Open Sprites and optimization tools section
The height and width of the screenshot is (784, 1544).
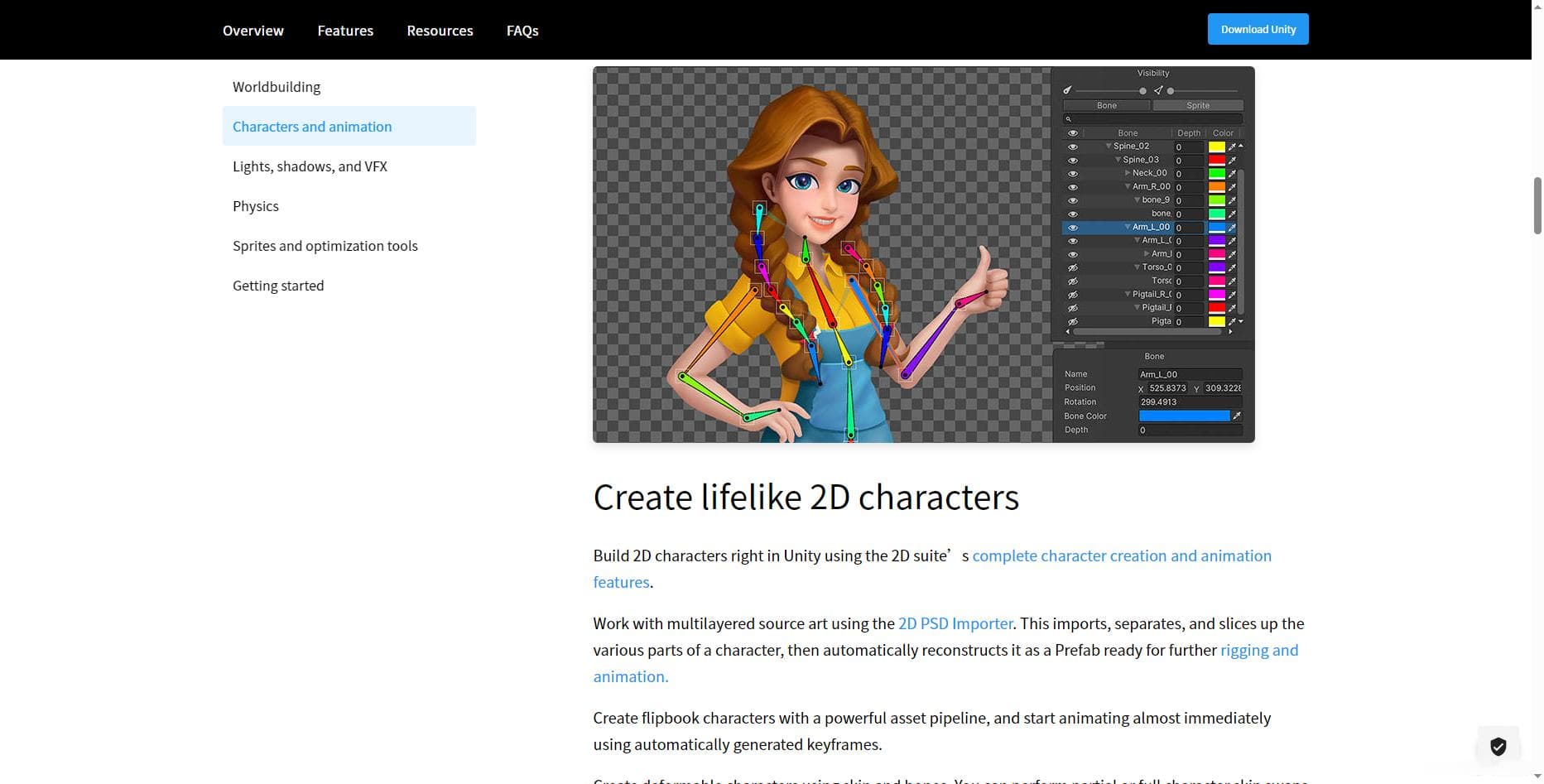[325, 246]
